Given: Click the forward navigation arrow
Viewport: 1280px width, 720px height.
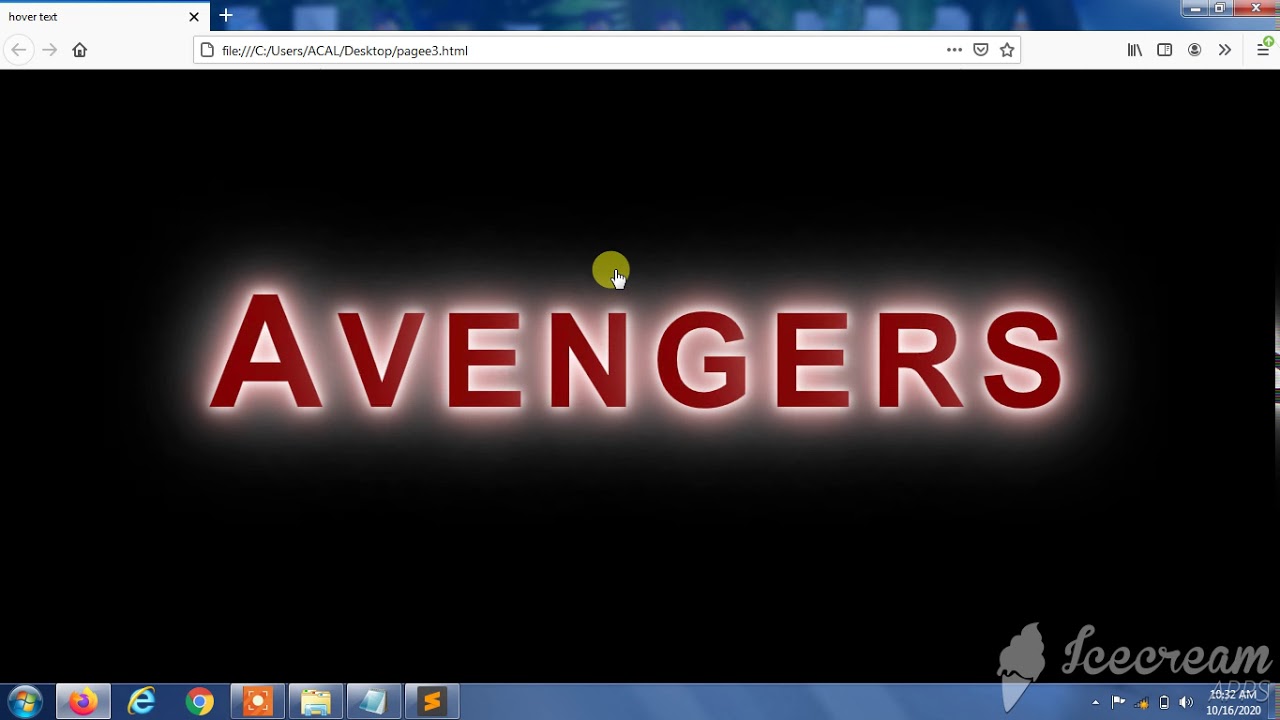Looking at the screenshot, I should (x=49, y=50).
